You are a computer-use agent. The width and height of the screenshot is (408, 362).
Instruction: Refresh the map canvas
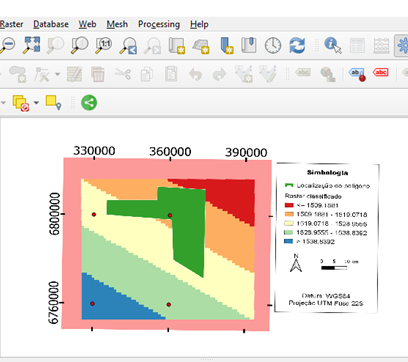(x=297, y=45)
